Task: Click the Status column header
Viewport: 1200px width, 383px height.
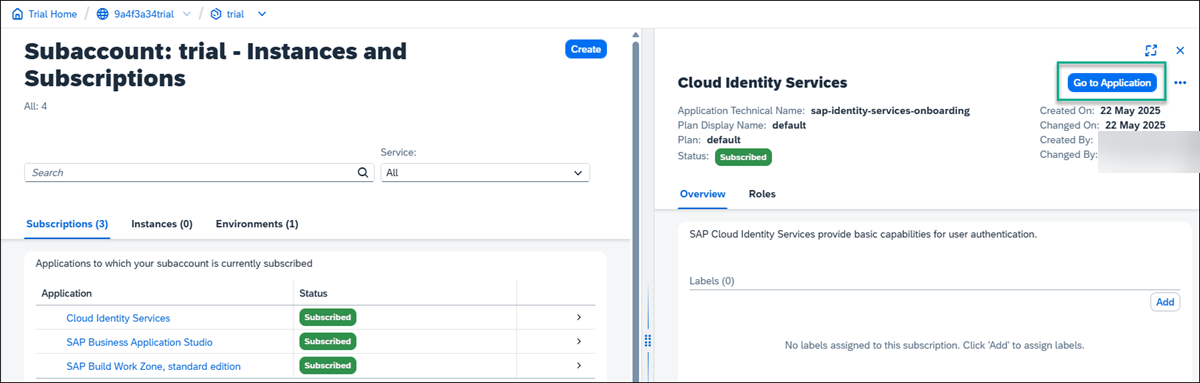Action: pyautogui.click(x=314, y=293)
